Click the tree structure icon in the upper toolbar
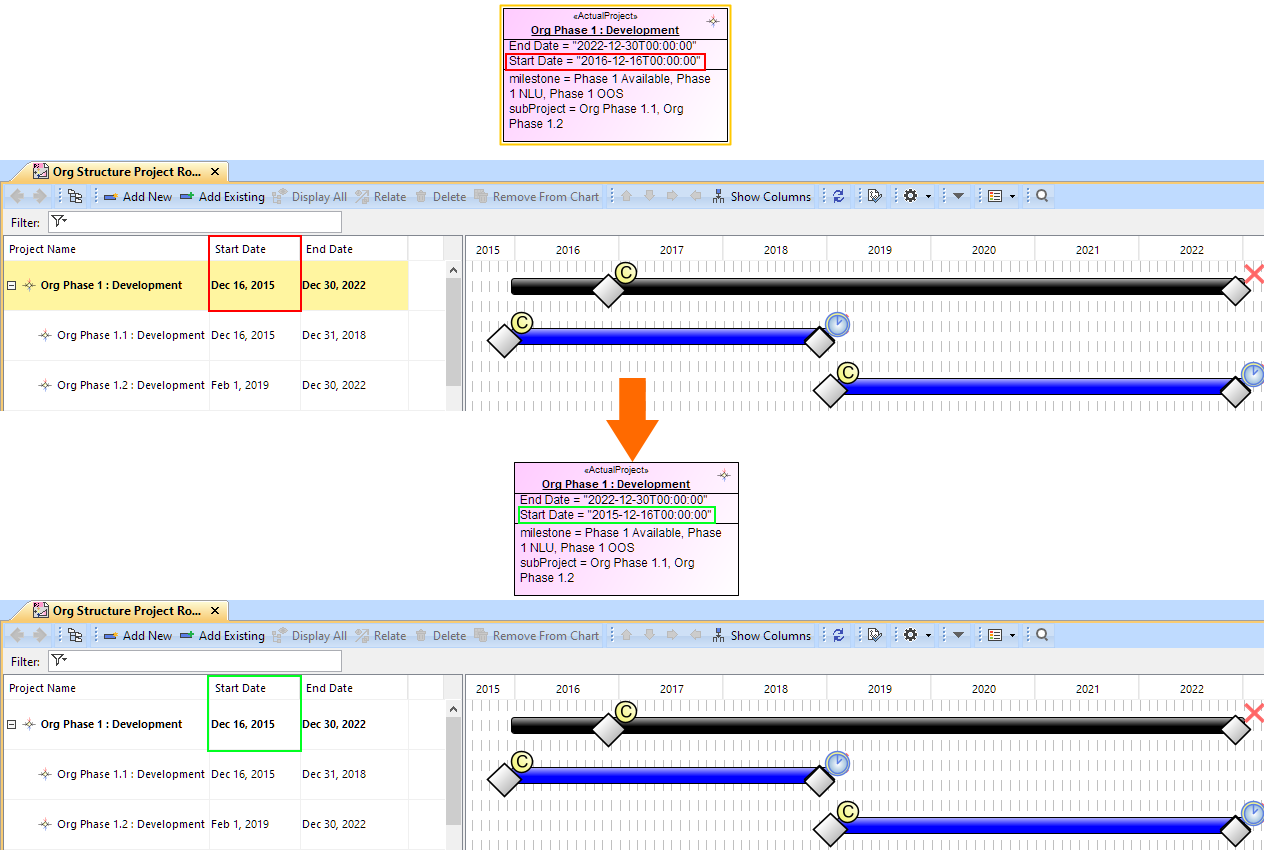1264x851 pixels. pyautogui.click(x=75, y=197)
